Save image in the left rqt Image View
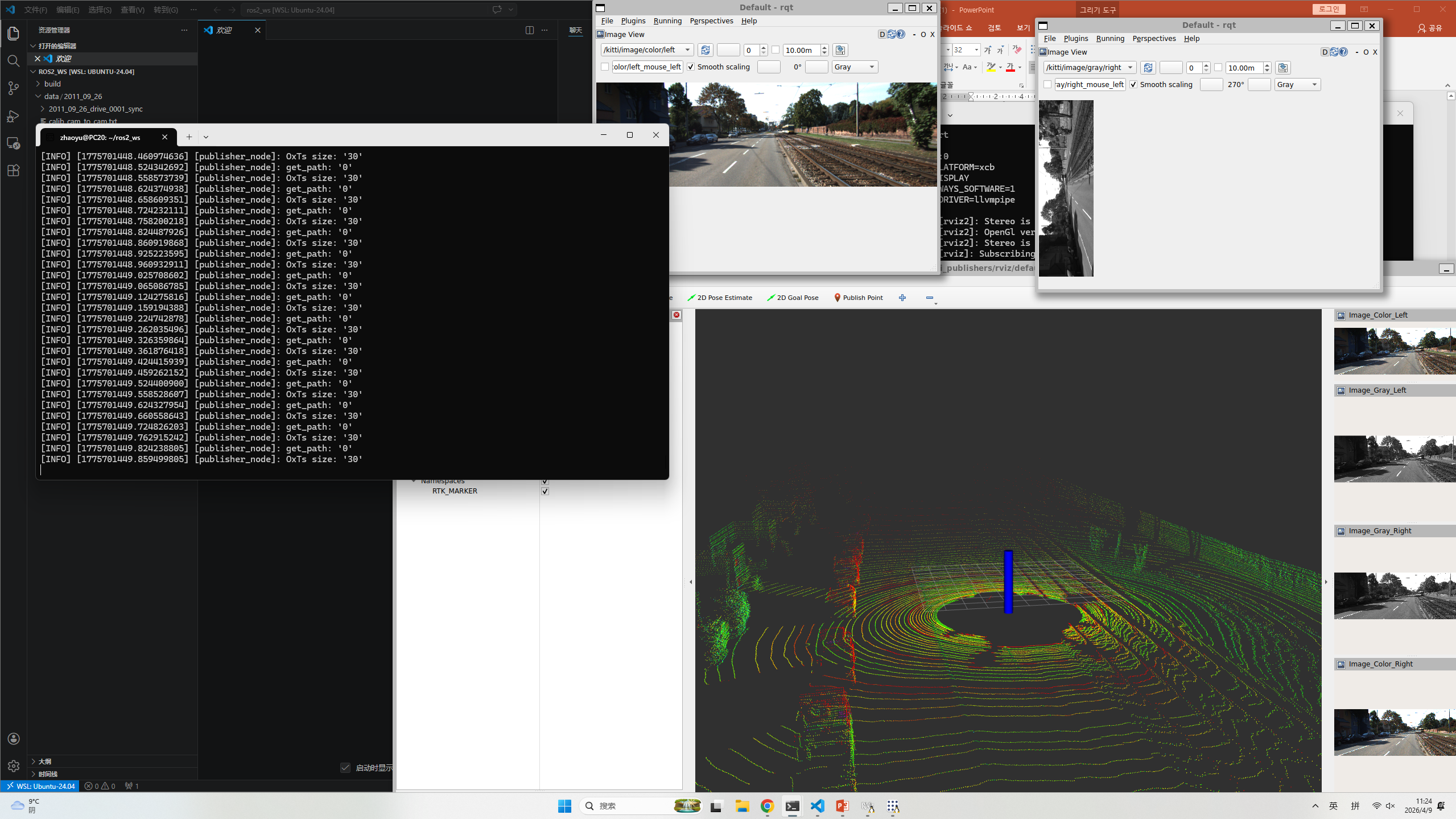 pyautogui.click(x=840, y=50)
